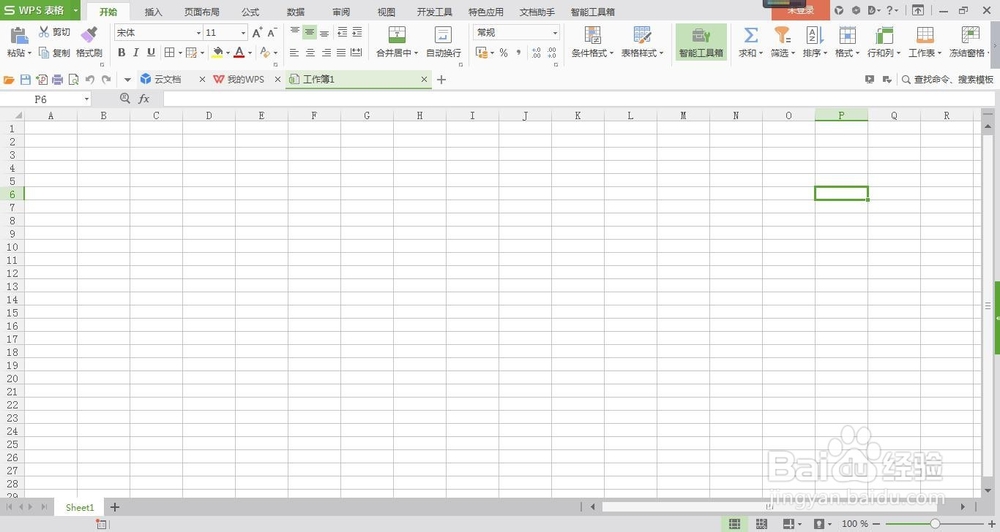Click the distributed alignment icon

coord(357,53)
